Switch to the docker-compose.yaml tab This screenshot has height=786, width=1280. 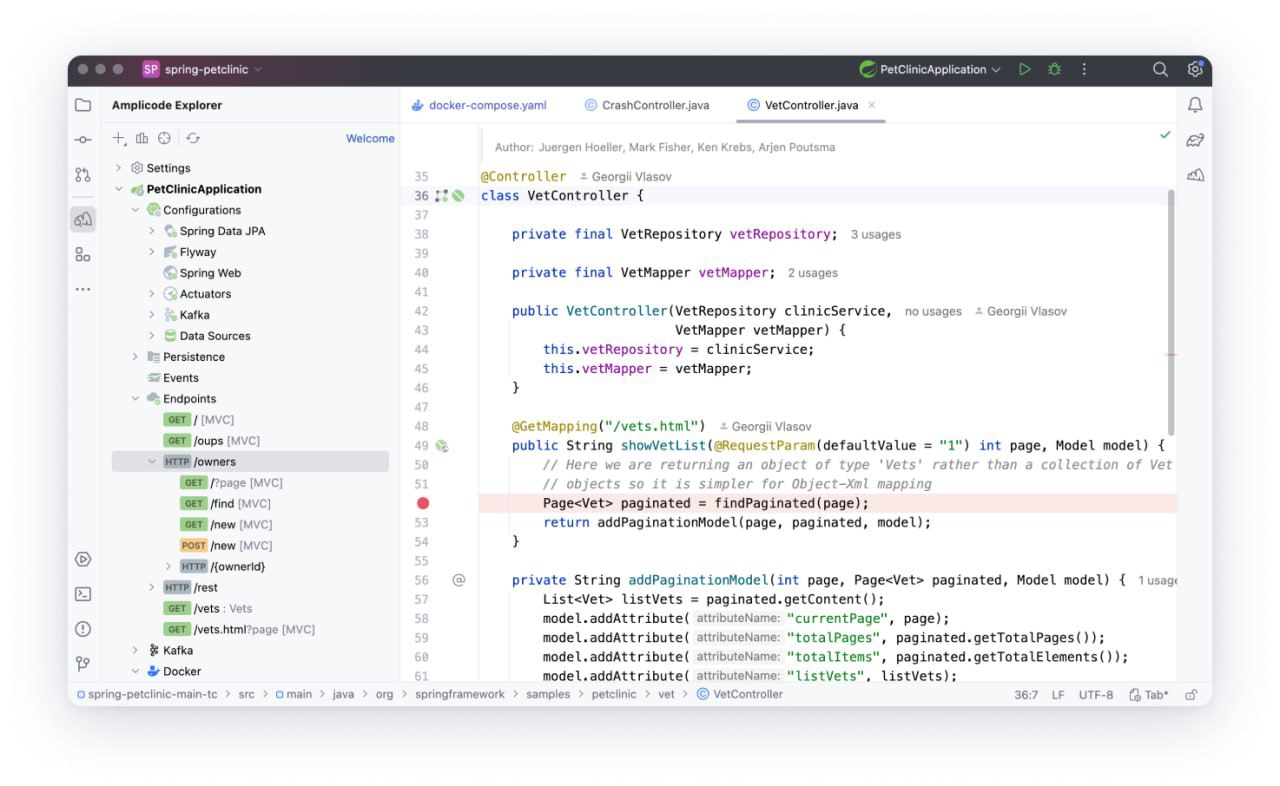click(489, 104)
